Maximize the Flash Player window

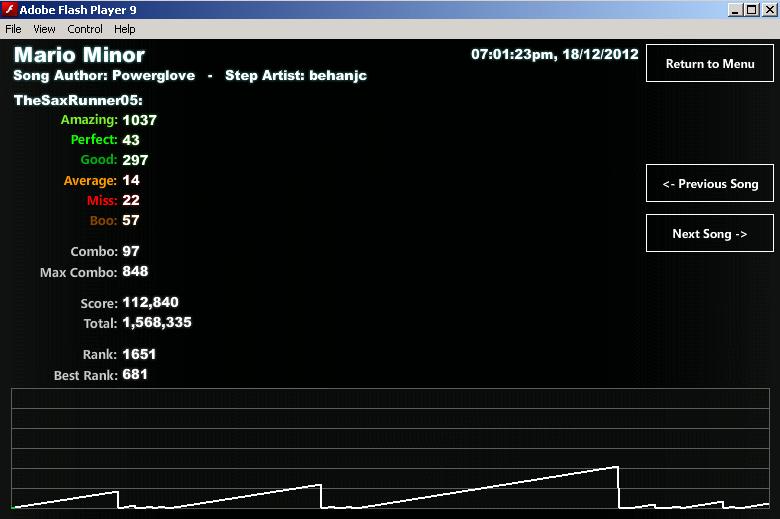click(752, 10)
